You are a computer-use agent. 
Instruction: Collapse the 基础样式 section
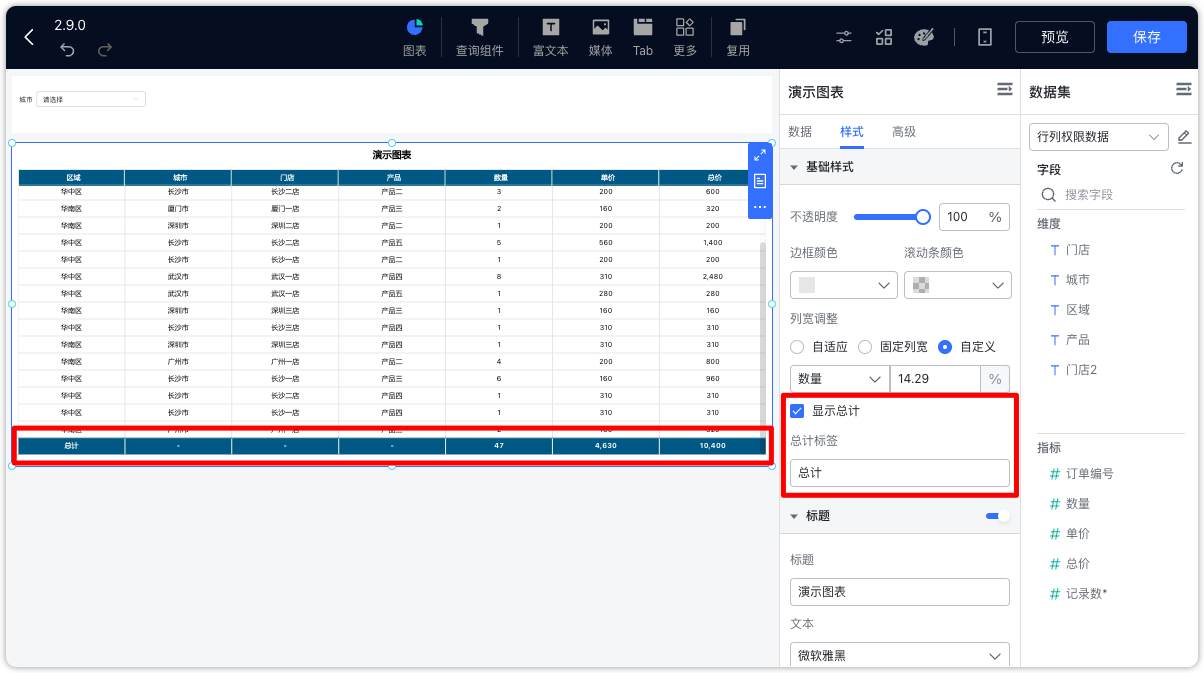[793, 167]
